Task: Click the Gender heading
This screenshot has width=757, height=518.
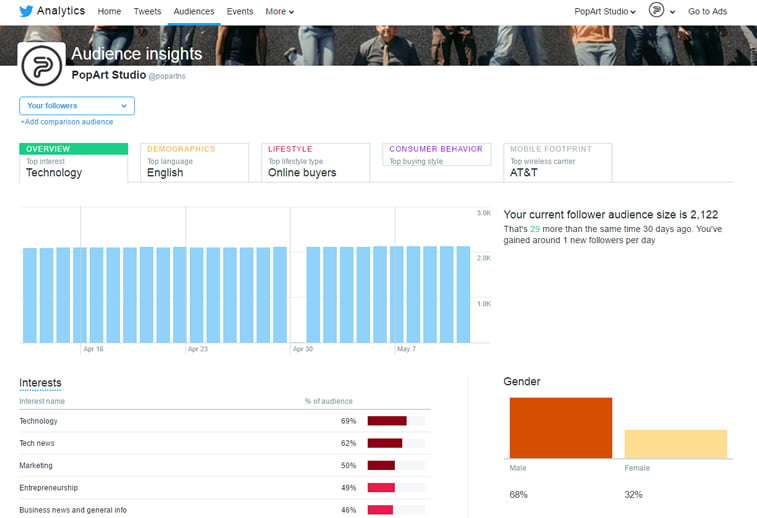Action: coord(522,381)
